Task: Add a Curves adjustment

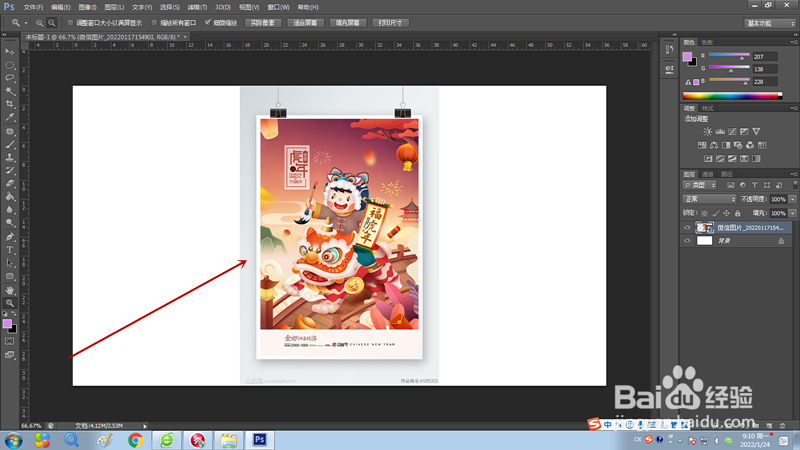Action: 732,132
